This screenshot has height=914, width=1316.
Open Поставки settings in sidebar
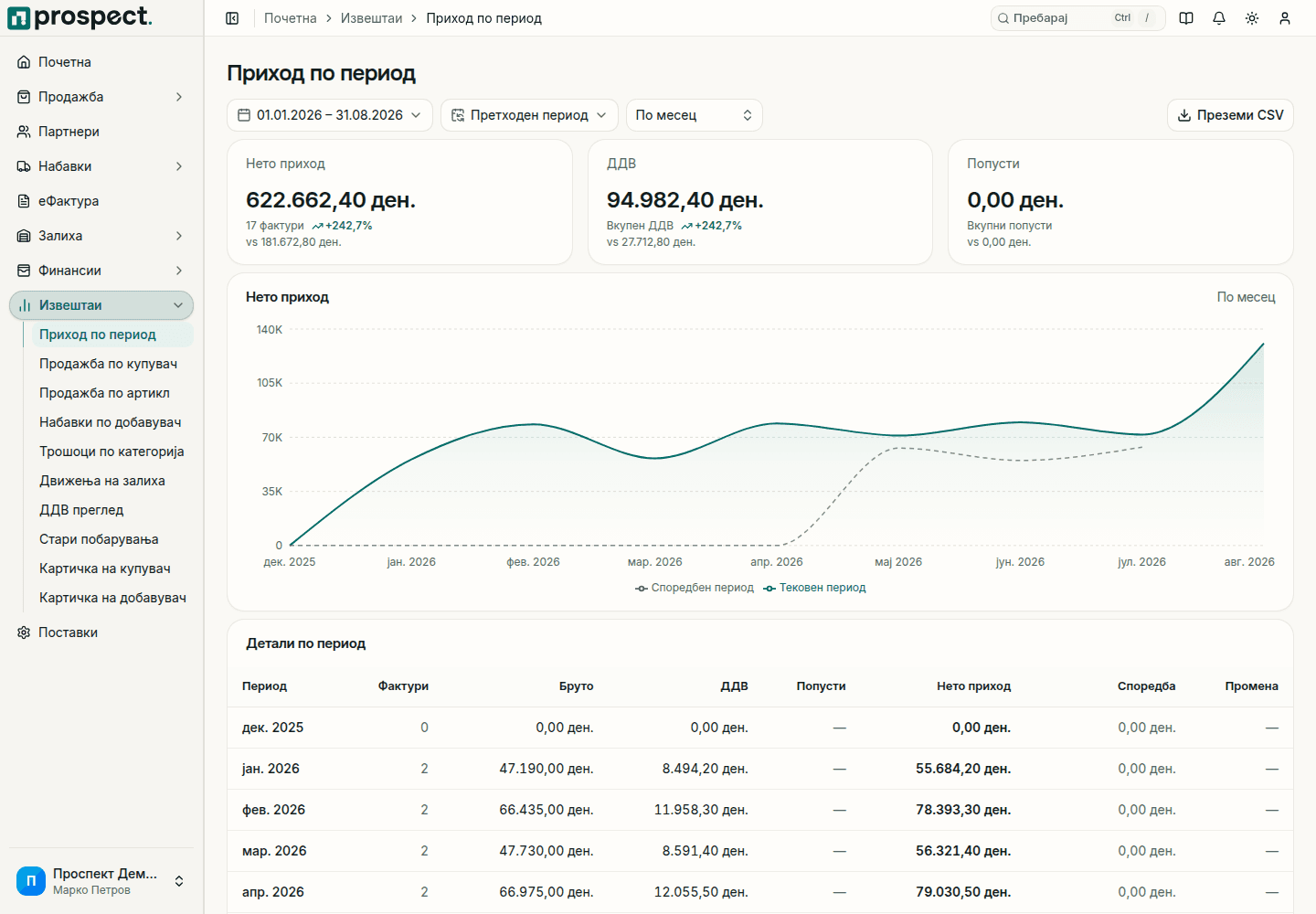pos(101,632)
